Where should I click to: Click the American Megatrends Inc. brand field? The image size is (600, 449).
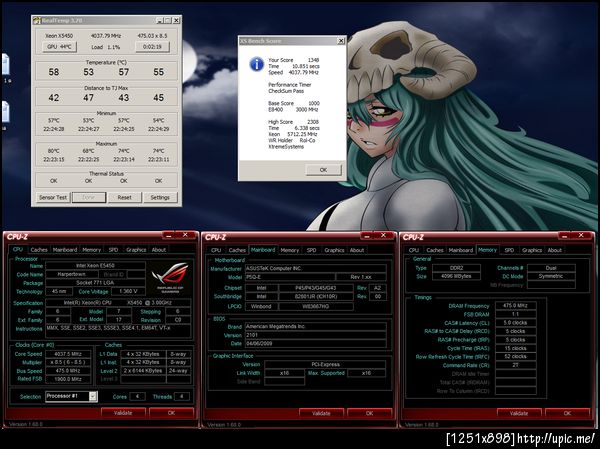coord(316,327)
